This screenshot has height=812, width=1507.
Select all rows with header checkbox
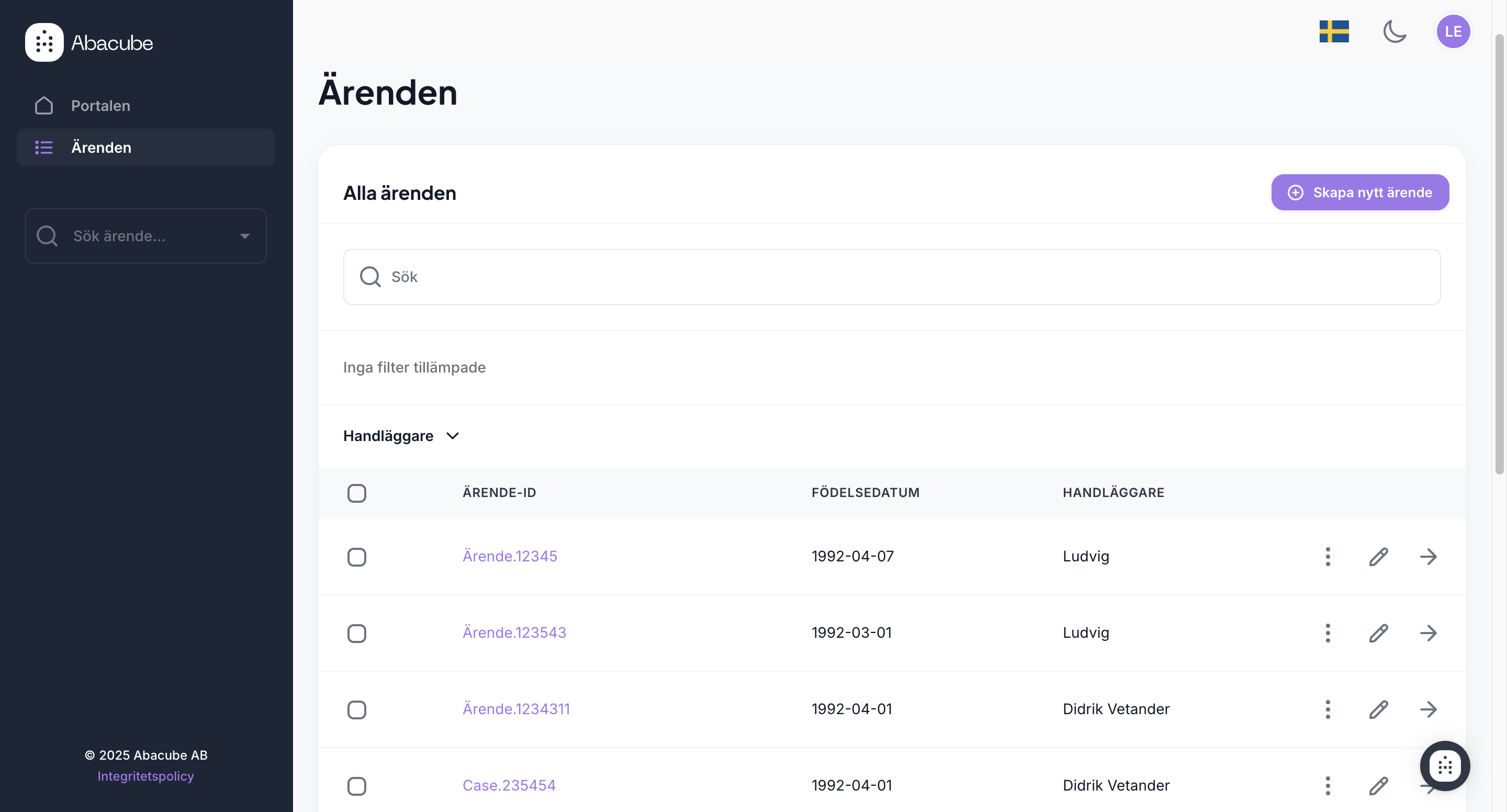(356, 492)
